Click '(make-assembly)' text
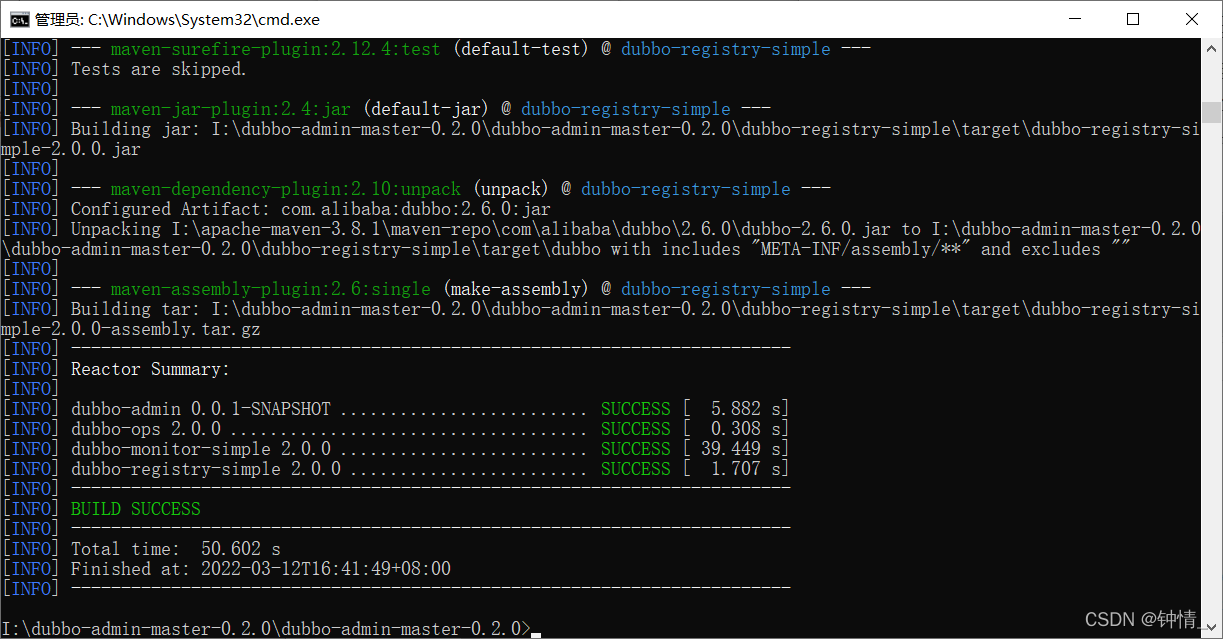Image resolution: width=1223 pixels, height=639 pixels. coord(515,289)
